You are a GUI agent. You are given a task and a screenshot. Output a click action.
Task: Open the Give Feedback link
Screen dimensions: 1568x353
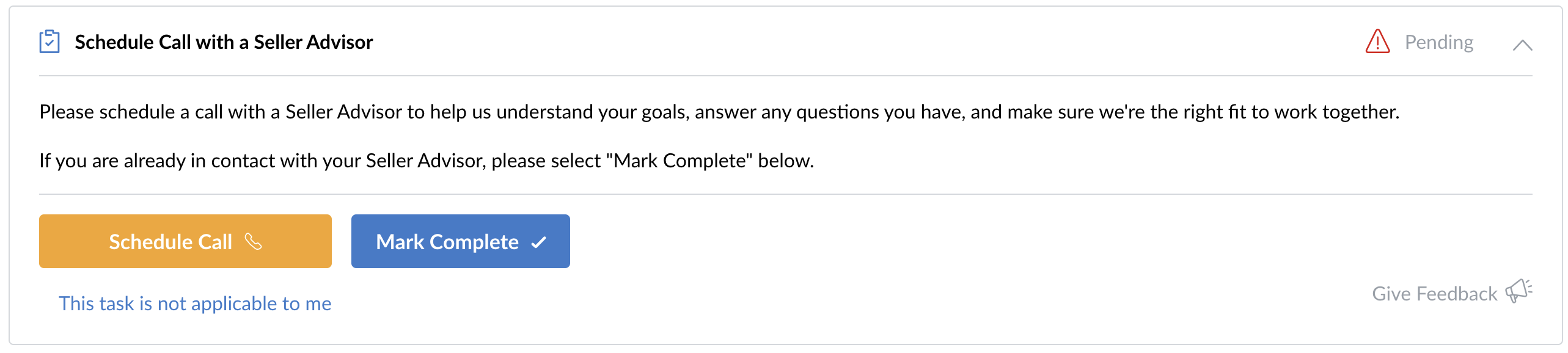pyautogui.click(x=1434, y=294)
